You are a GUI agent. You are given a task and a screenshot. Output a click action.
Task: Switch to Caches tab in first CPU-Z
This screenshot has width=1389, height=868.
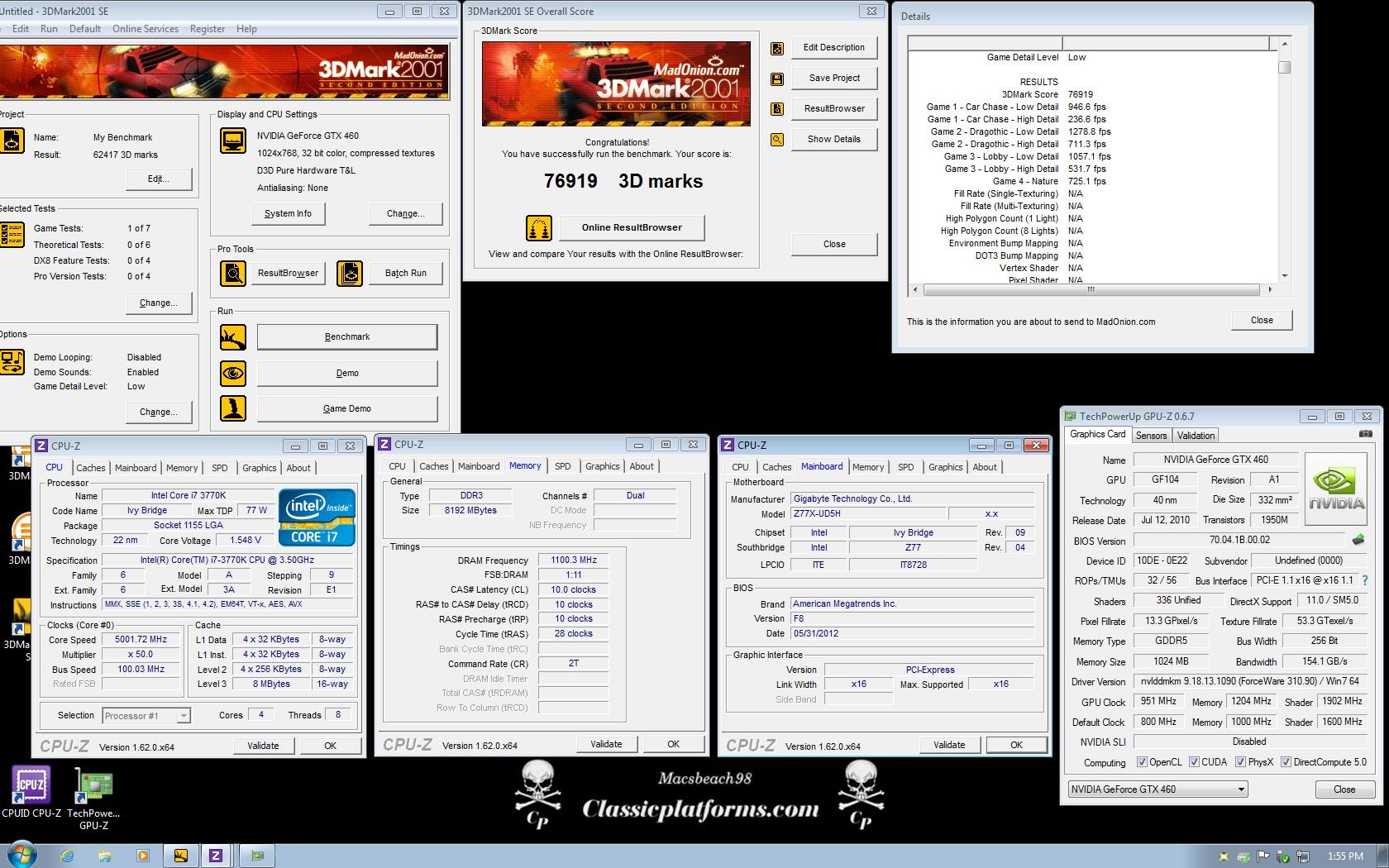91,468
